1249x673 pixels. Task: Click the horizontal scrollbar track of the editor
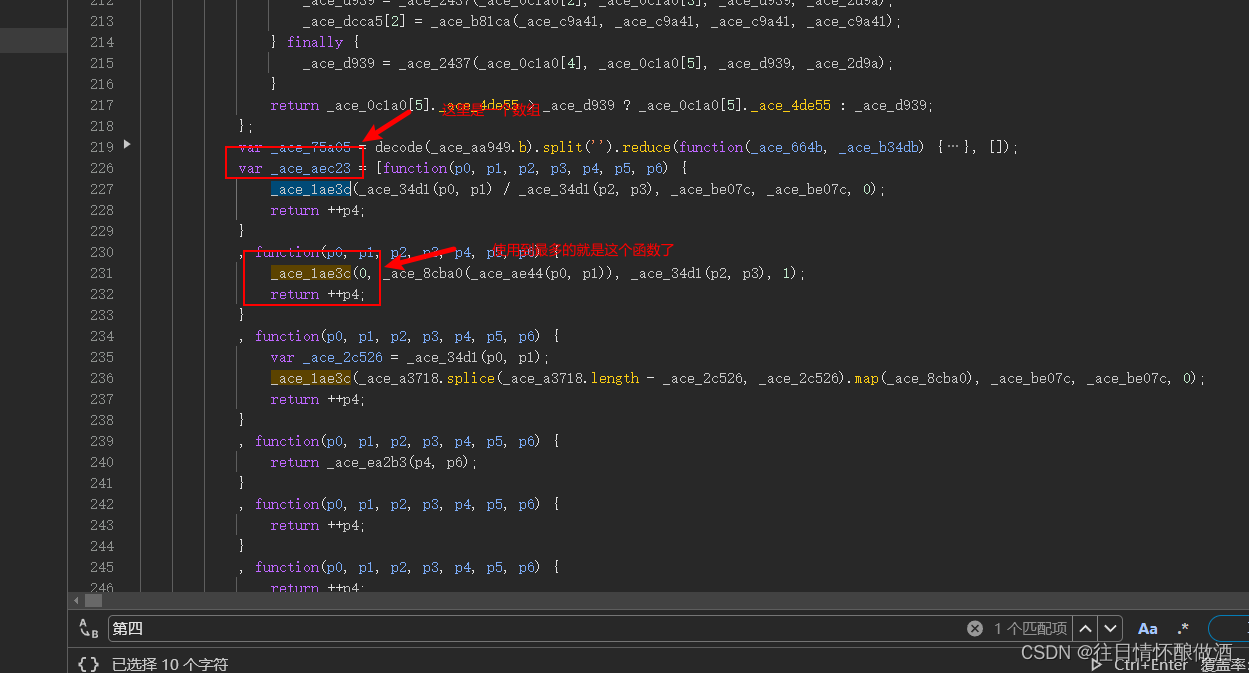click(x=660, y=601)
